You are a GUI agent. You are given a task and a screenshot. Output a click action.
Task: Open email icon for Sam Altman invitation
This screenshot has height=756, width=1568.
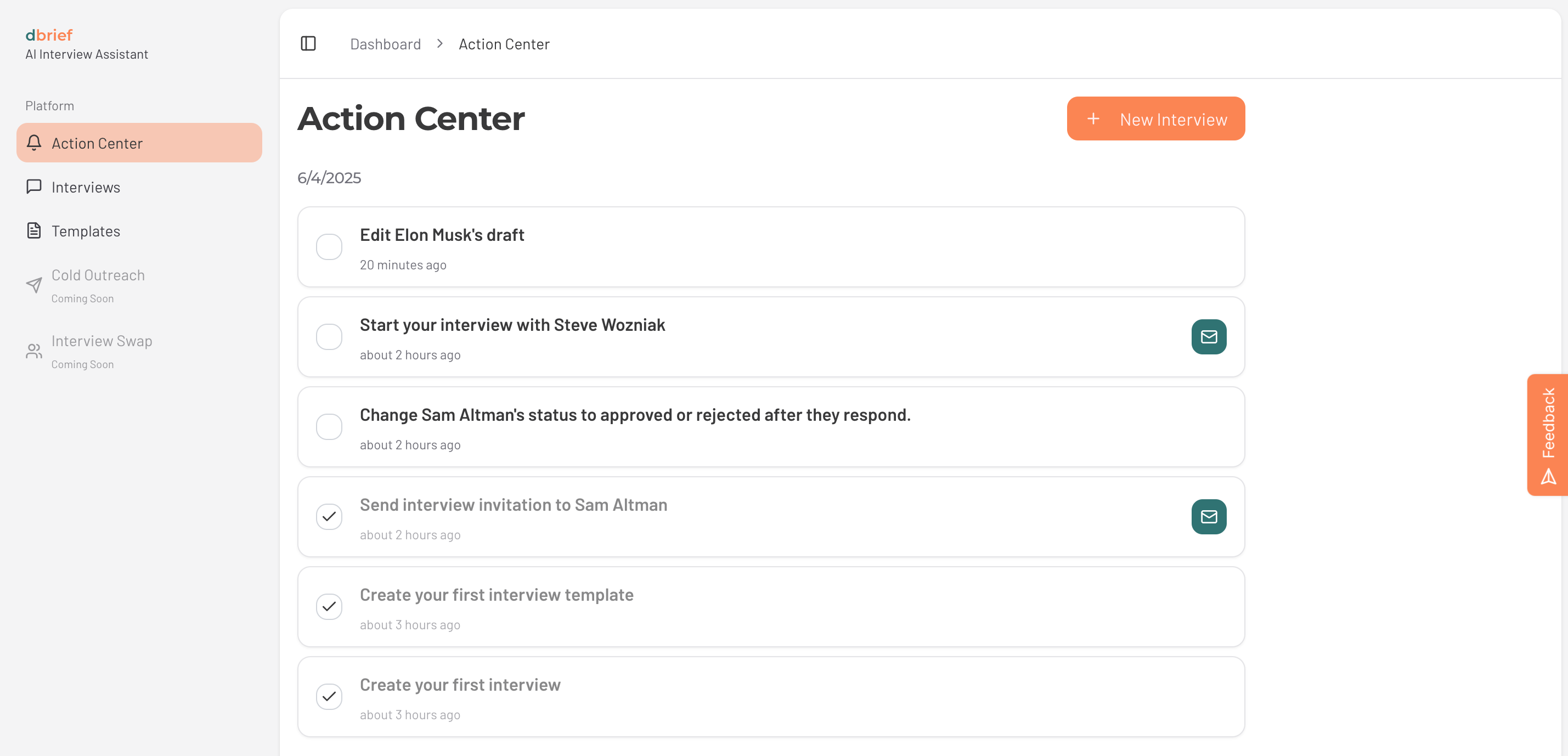point(1209,517)
